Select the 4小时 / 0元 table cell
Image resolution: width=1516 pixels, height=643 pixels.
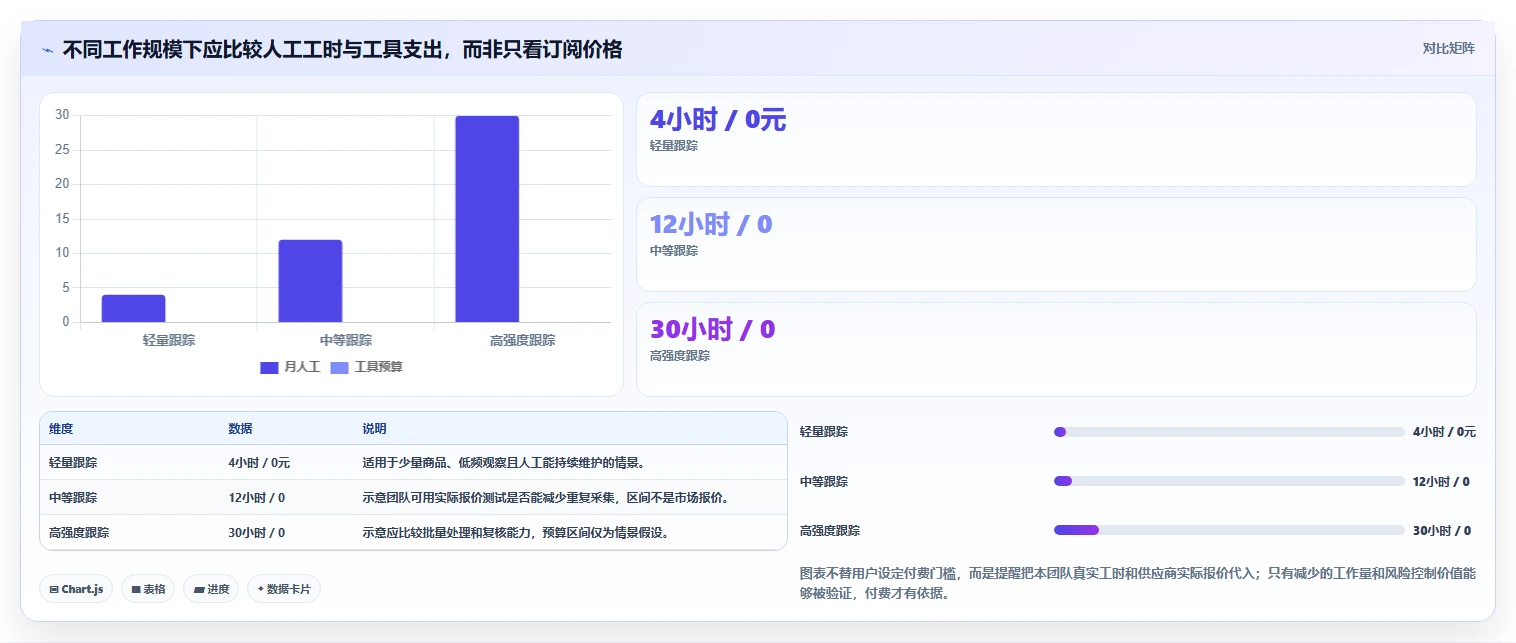pyautogui.click(x=259, y=463)
